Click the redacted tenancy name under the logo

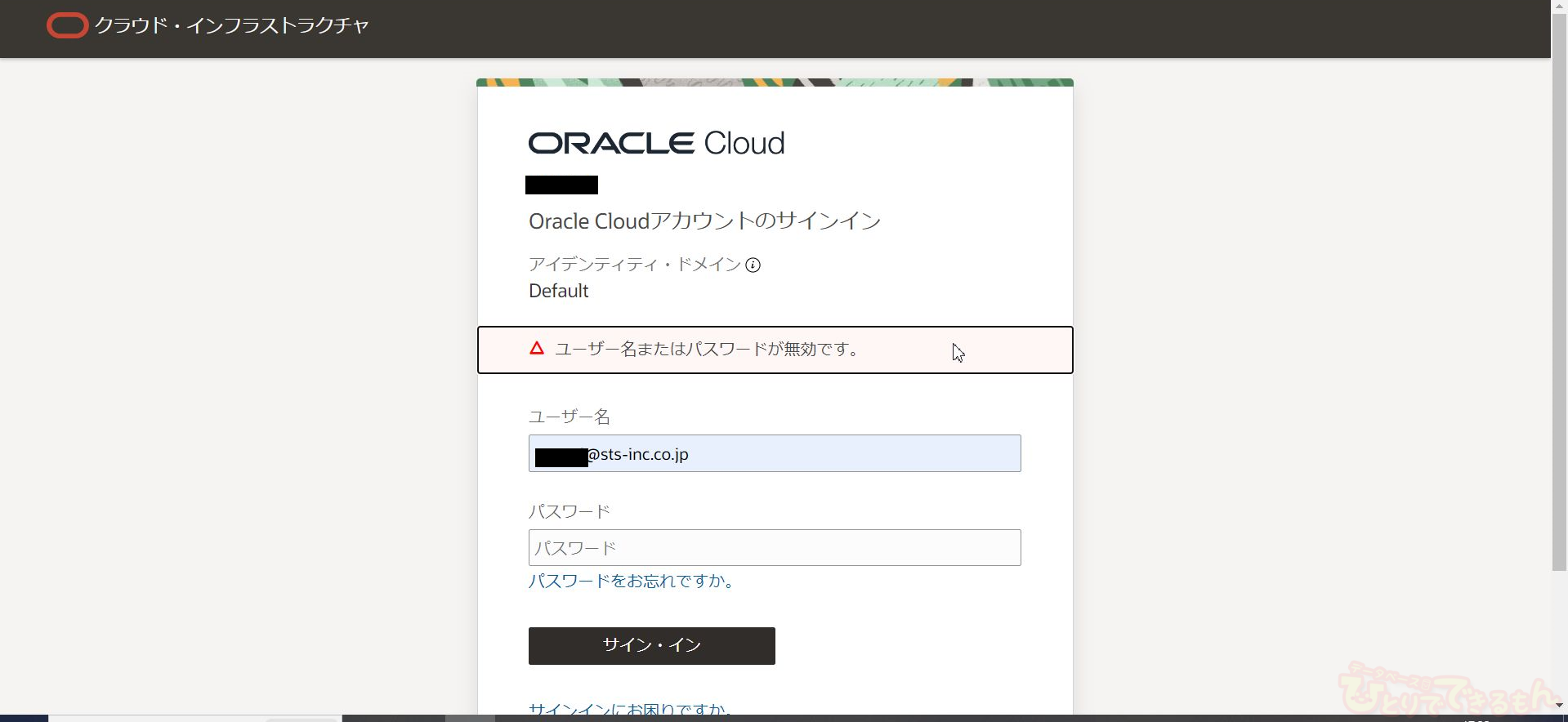pos(561,185)
